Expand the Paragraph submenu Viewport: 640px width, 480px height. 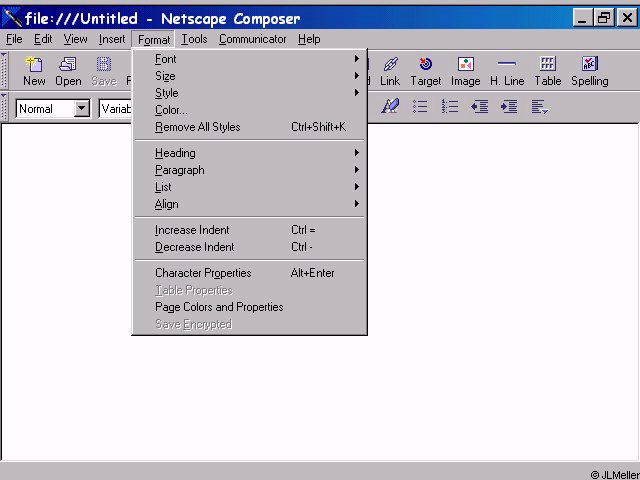[249, 170]
